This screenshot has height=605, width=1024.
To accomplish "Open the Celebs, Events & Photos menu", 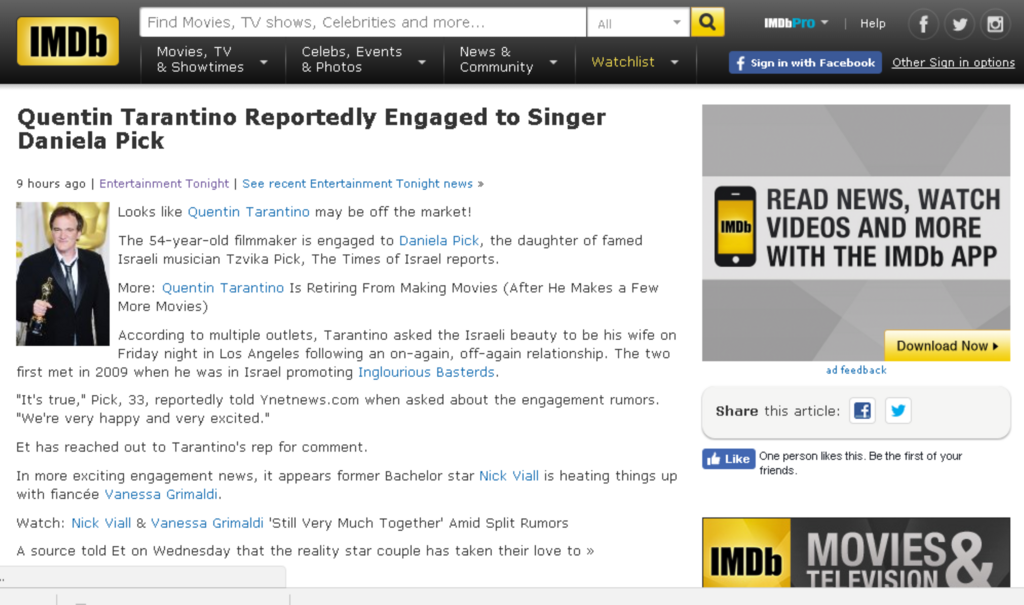I will (x=363, y=59).
